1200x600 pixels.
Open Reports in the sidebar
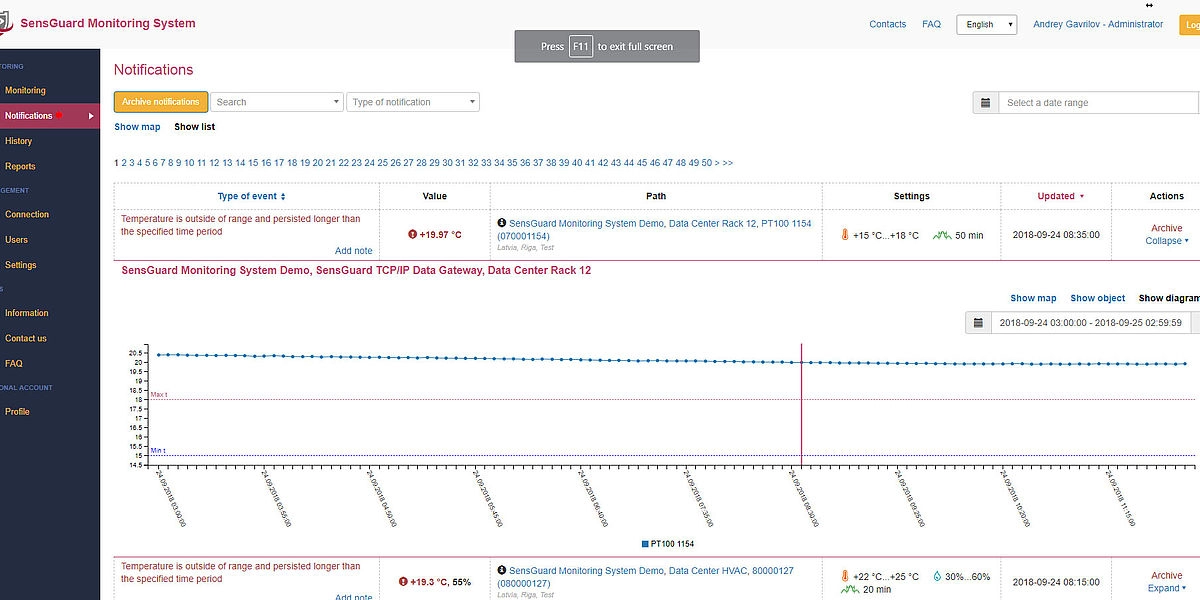pos(20,167)
